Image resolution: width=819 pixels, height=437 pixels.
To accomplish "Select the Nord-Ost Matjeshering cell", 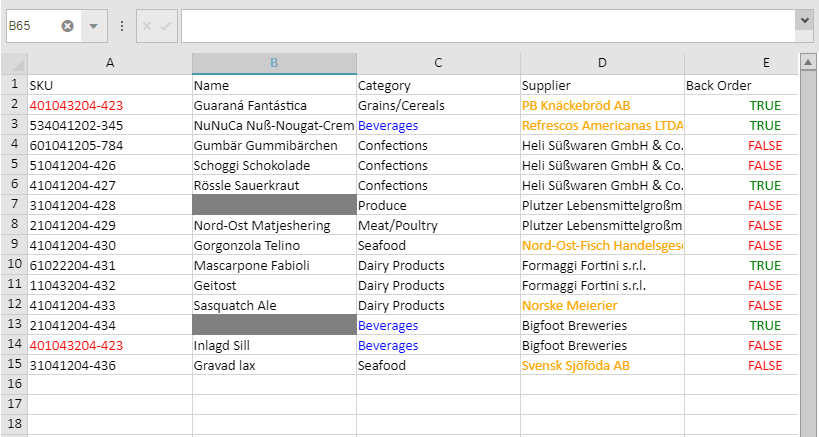I will (274, 226).
